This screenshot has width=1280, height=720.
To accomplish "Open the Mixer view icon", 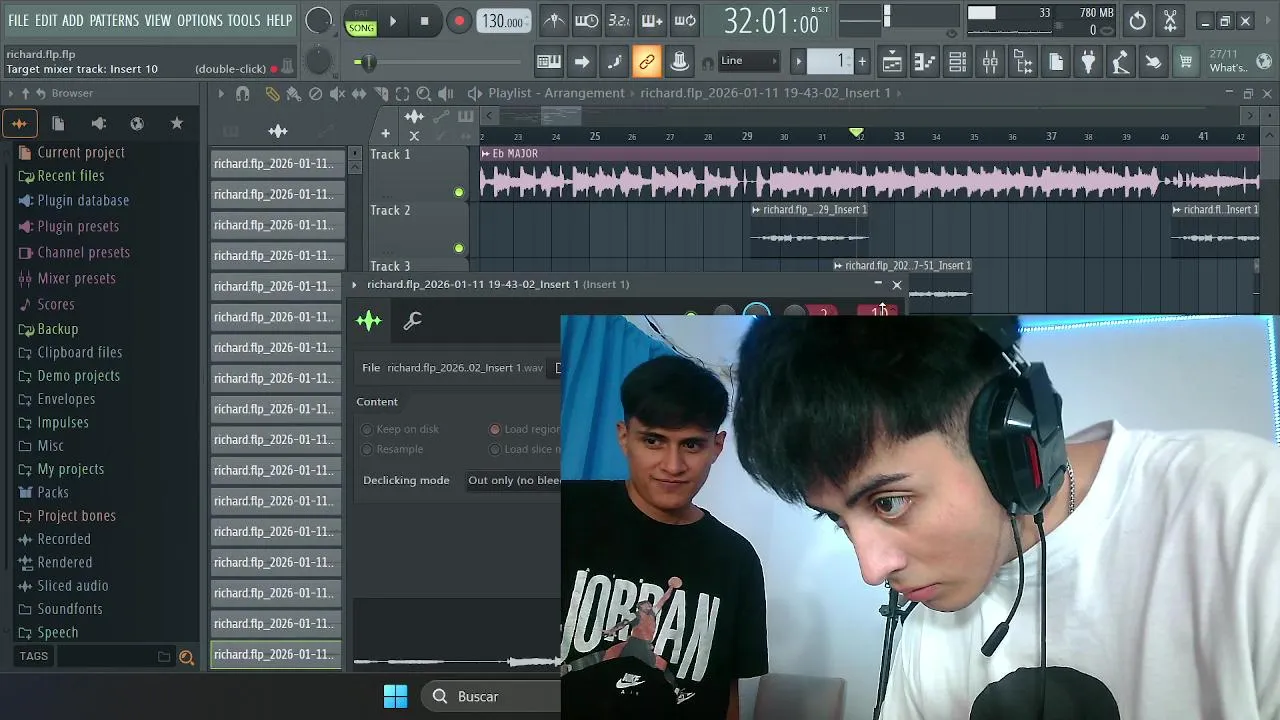I will coord(990,62).
